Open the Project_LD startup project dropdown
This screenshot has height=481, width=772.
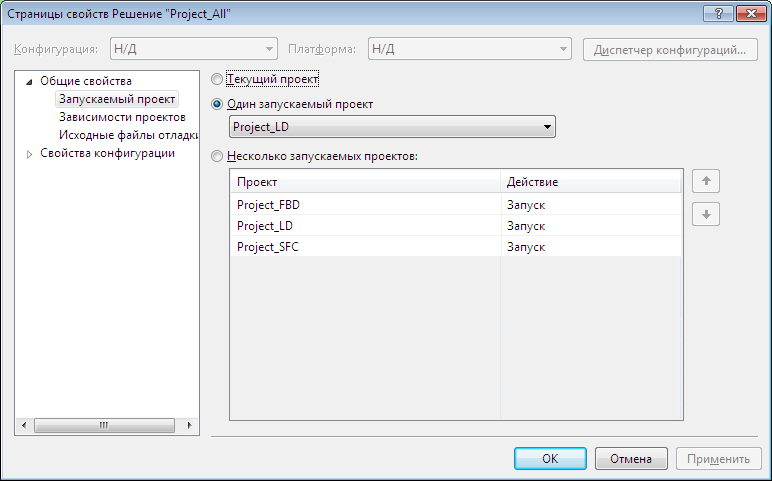pos(392,127)
